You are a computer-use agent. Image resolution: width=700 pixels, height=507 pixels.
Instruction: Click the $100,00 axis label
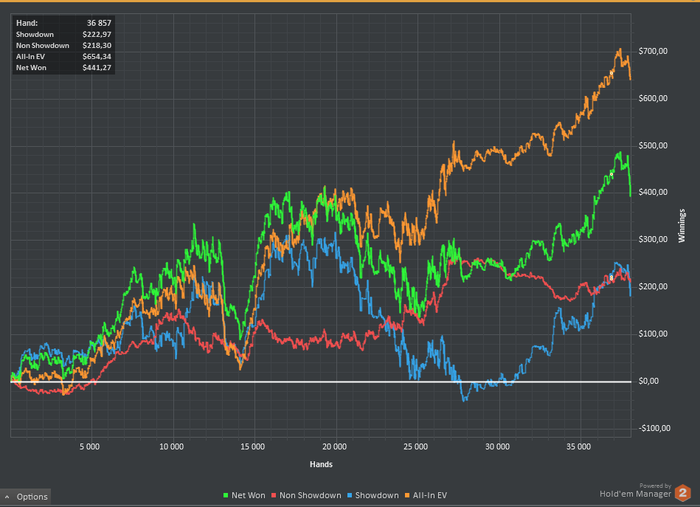[653, 334]
